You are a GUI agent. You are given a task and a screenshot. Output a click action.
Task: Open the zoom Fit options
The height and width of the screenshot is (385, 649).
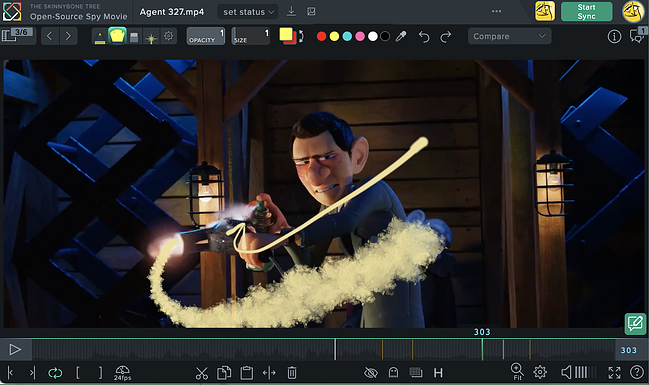tap(517, 371)
